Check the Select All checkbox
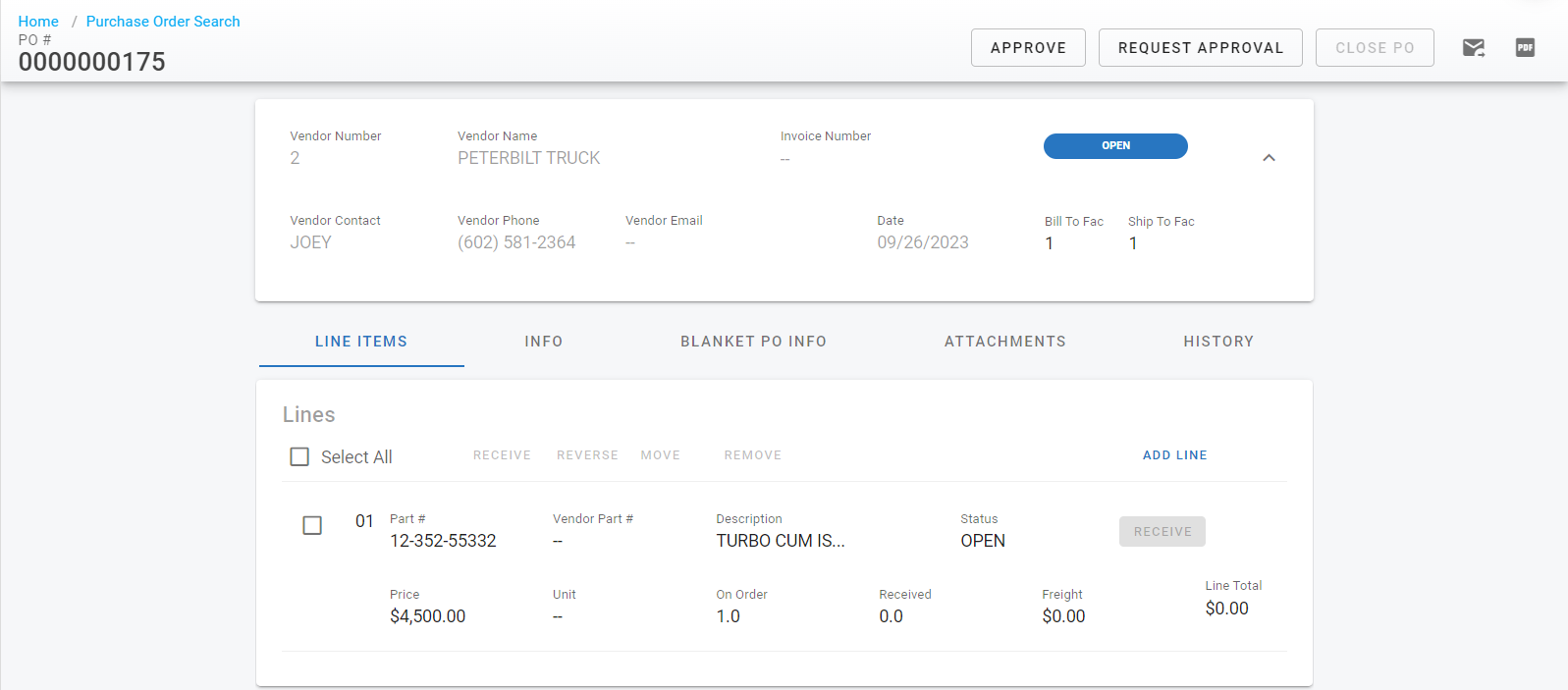Screen dimensions: 1568x690 [x=299, y=457]
